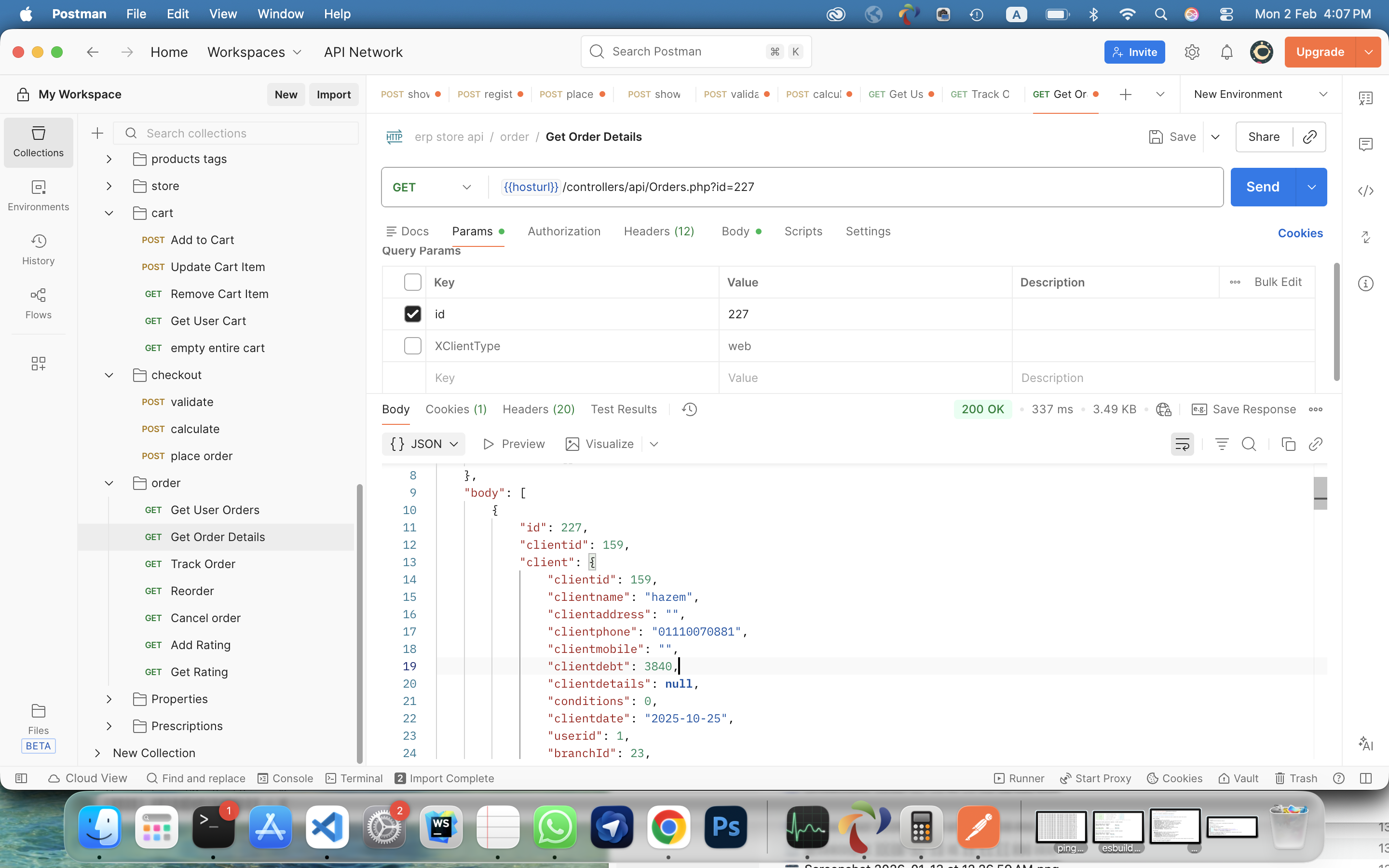Toggle the select-all params header checkbox
Screen dimensions: 1389x868
(412, 282)
